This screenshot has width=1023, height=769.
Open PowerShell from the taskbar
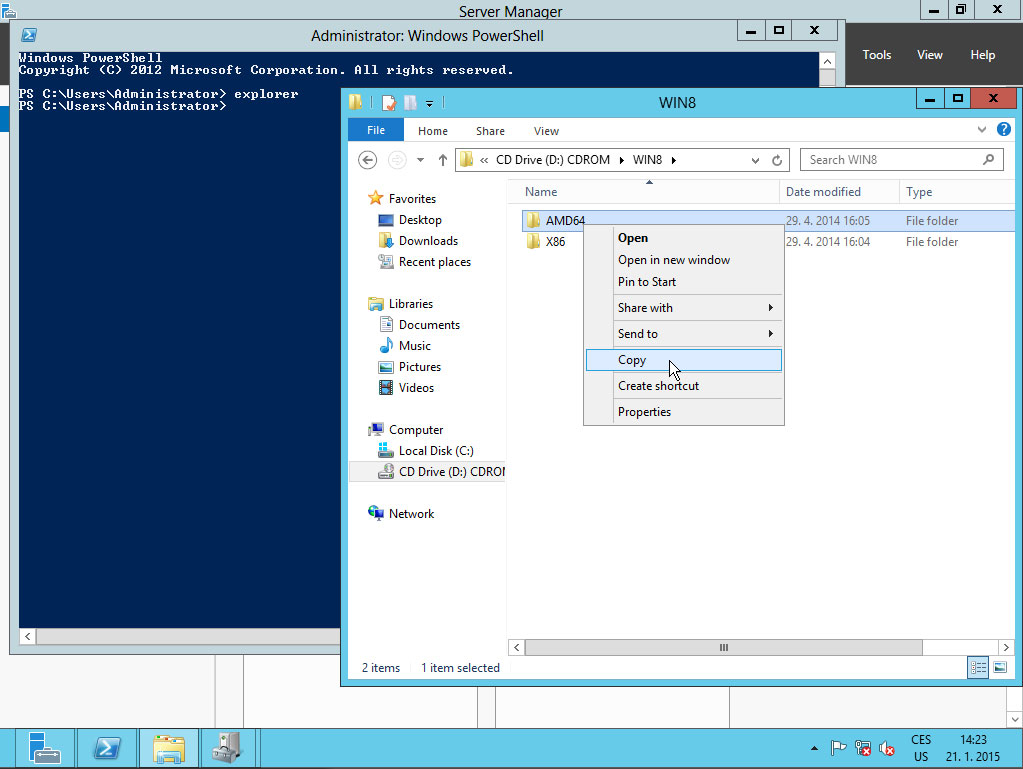107,748
